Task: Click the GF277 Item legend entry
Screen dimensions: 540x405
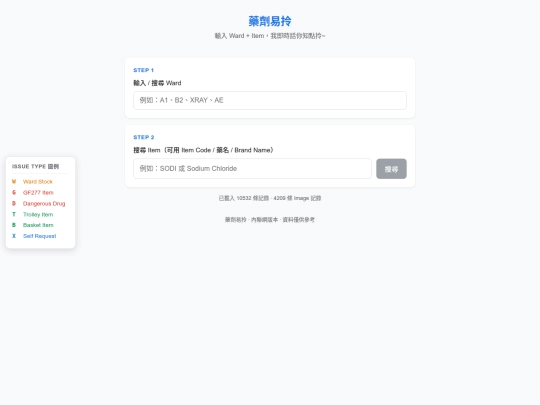Action: (38, 193)
